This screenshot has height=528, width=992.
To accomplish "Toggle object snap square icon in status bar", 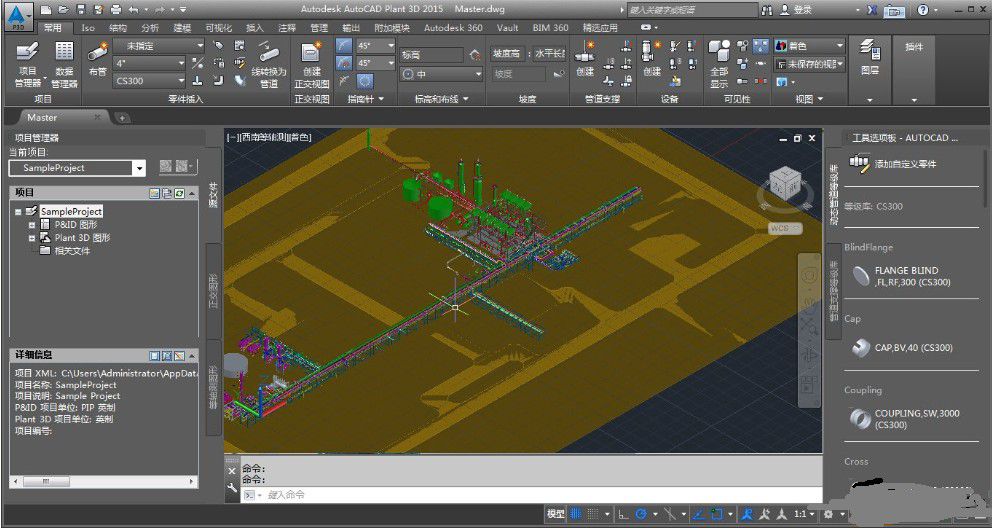I will click(717, 514).
